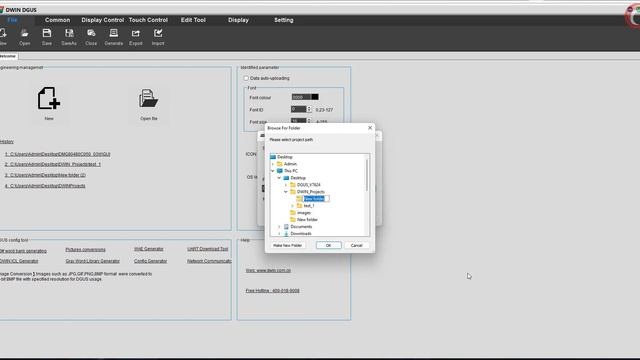Click the Font colour black swatch
The height and width of the screenshot is (360, 640).
click(x=315, y=97)
